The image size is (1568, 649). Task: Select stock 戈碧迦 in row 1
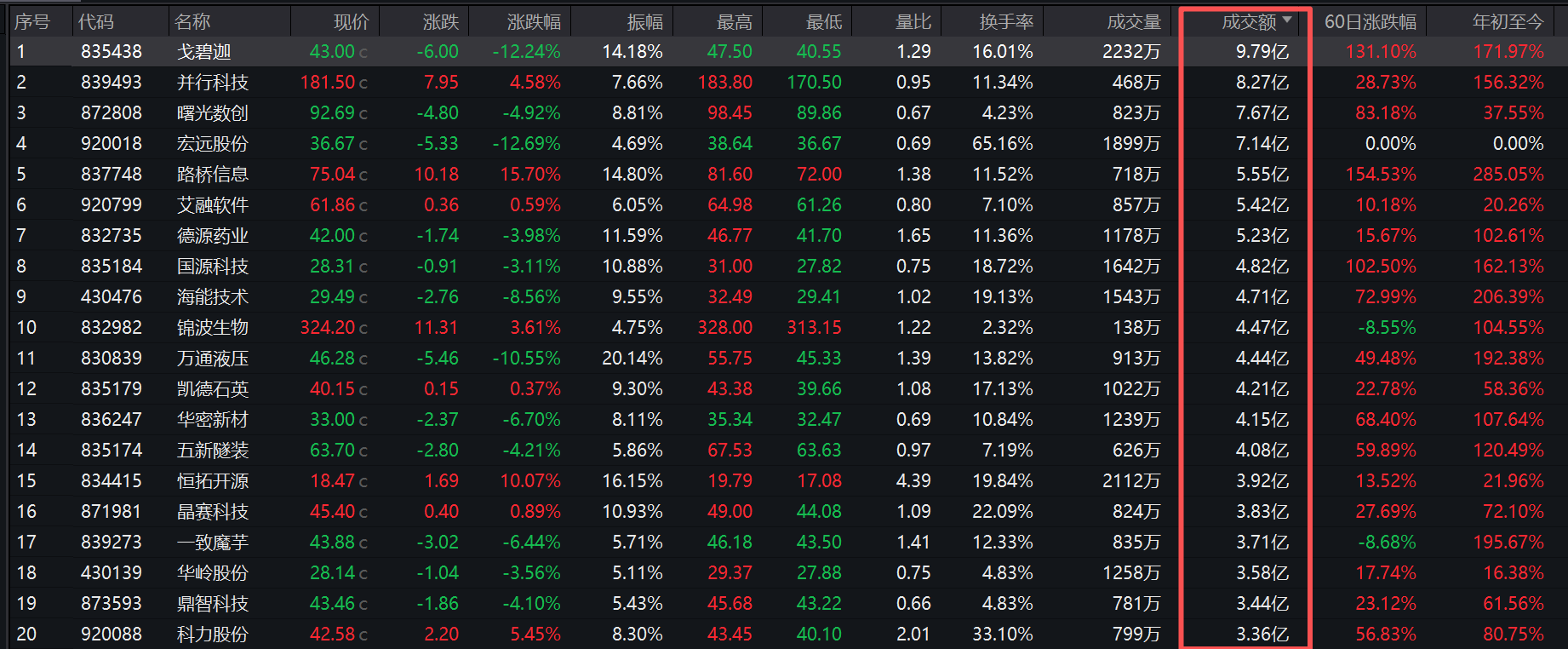[x=203, y=52]
